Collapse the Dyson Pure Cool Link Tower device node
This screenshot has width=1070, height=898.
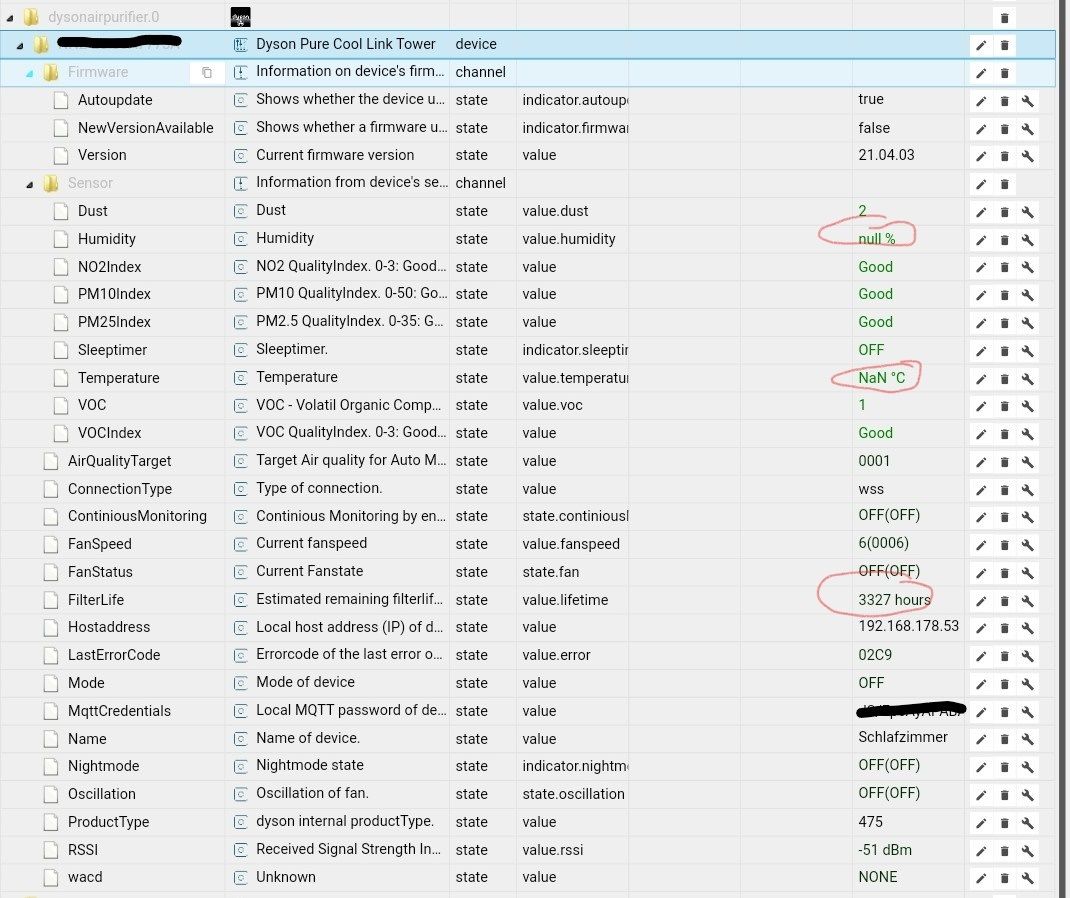[20, 46]
